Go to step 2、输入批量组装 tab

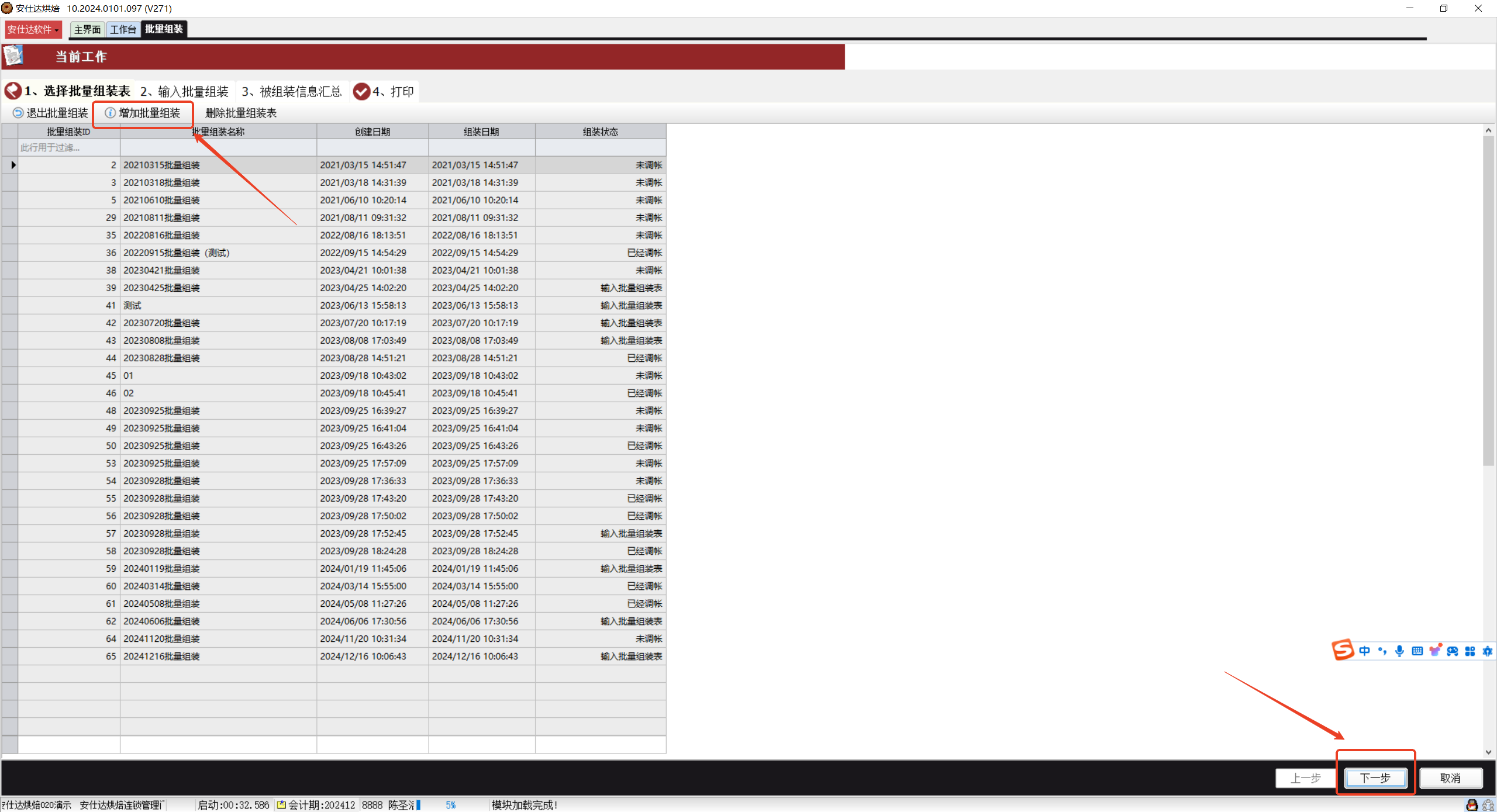[x=184, y=91]
